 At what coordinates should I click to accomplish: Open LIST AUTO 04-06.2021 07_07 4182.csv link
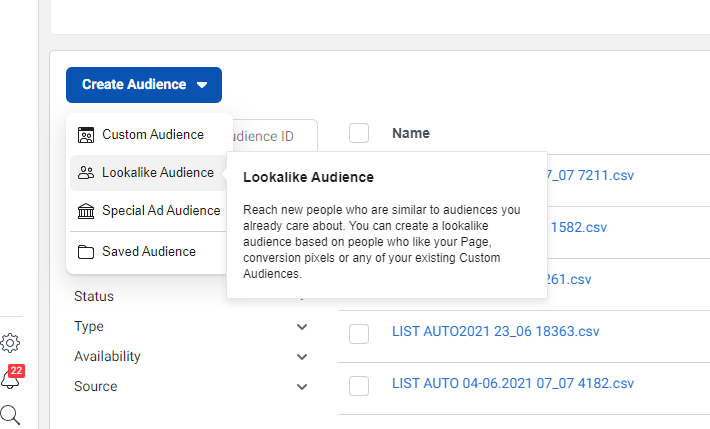512,383
